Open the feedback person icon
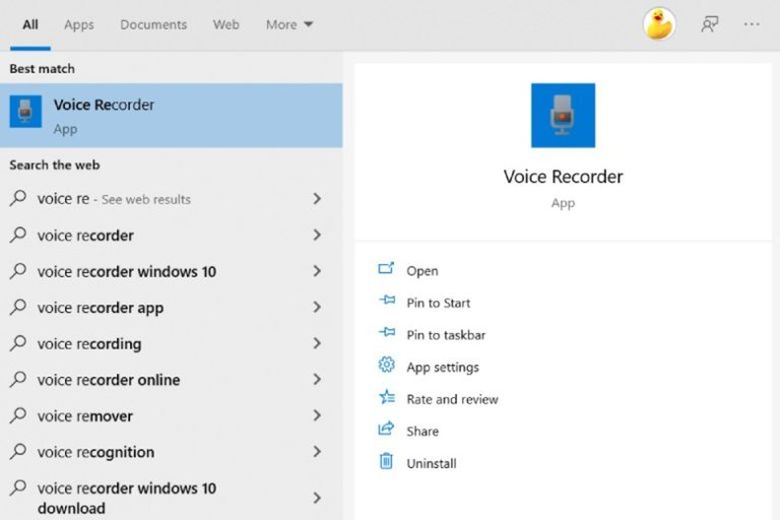Image resolution: width=780 pixels, height=520 pixels. point(709,24)
